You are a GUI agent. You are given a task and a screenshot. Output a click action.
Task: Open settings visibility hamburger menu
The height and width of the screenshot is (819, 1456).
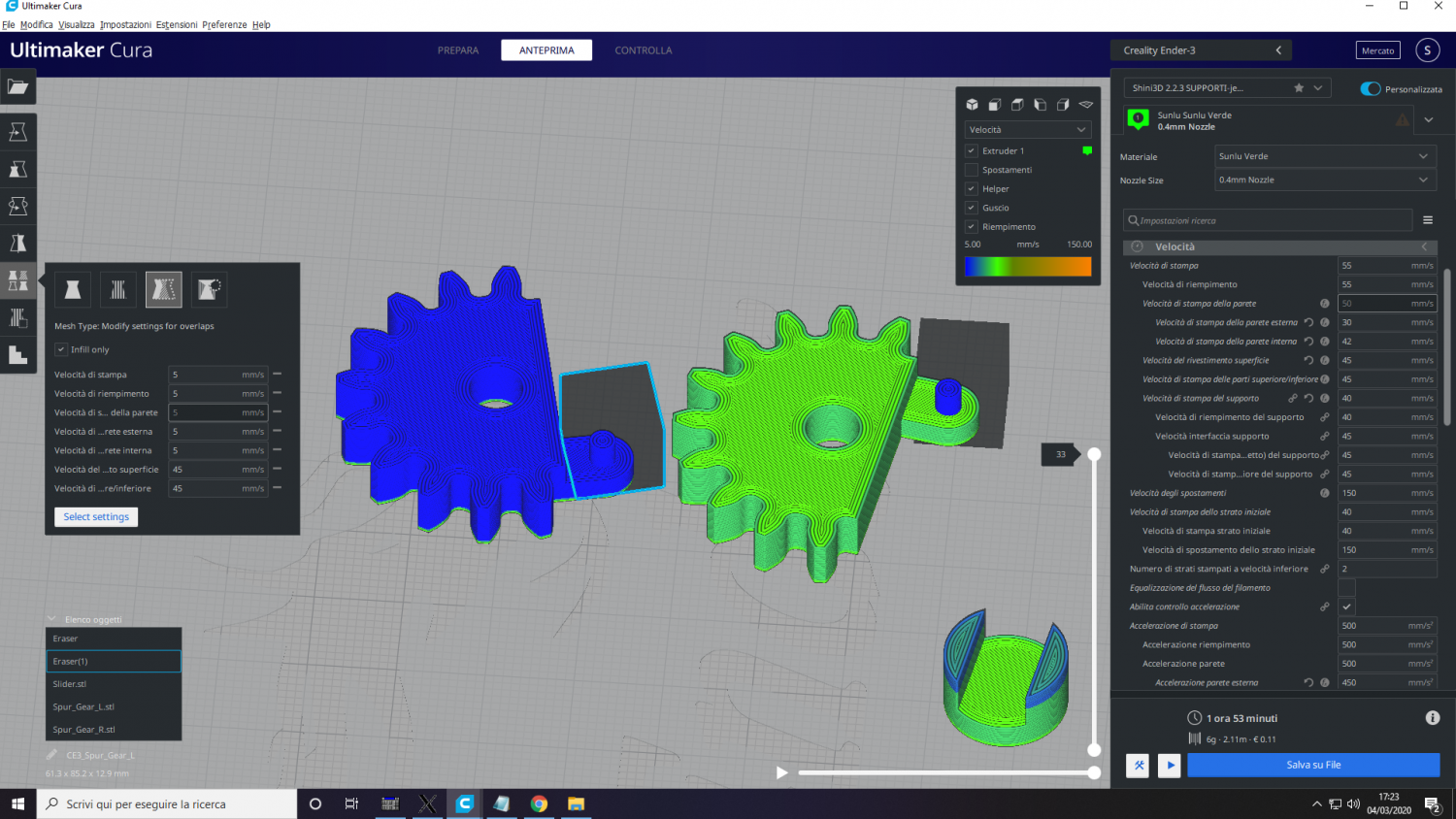click(1428, 220)
